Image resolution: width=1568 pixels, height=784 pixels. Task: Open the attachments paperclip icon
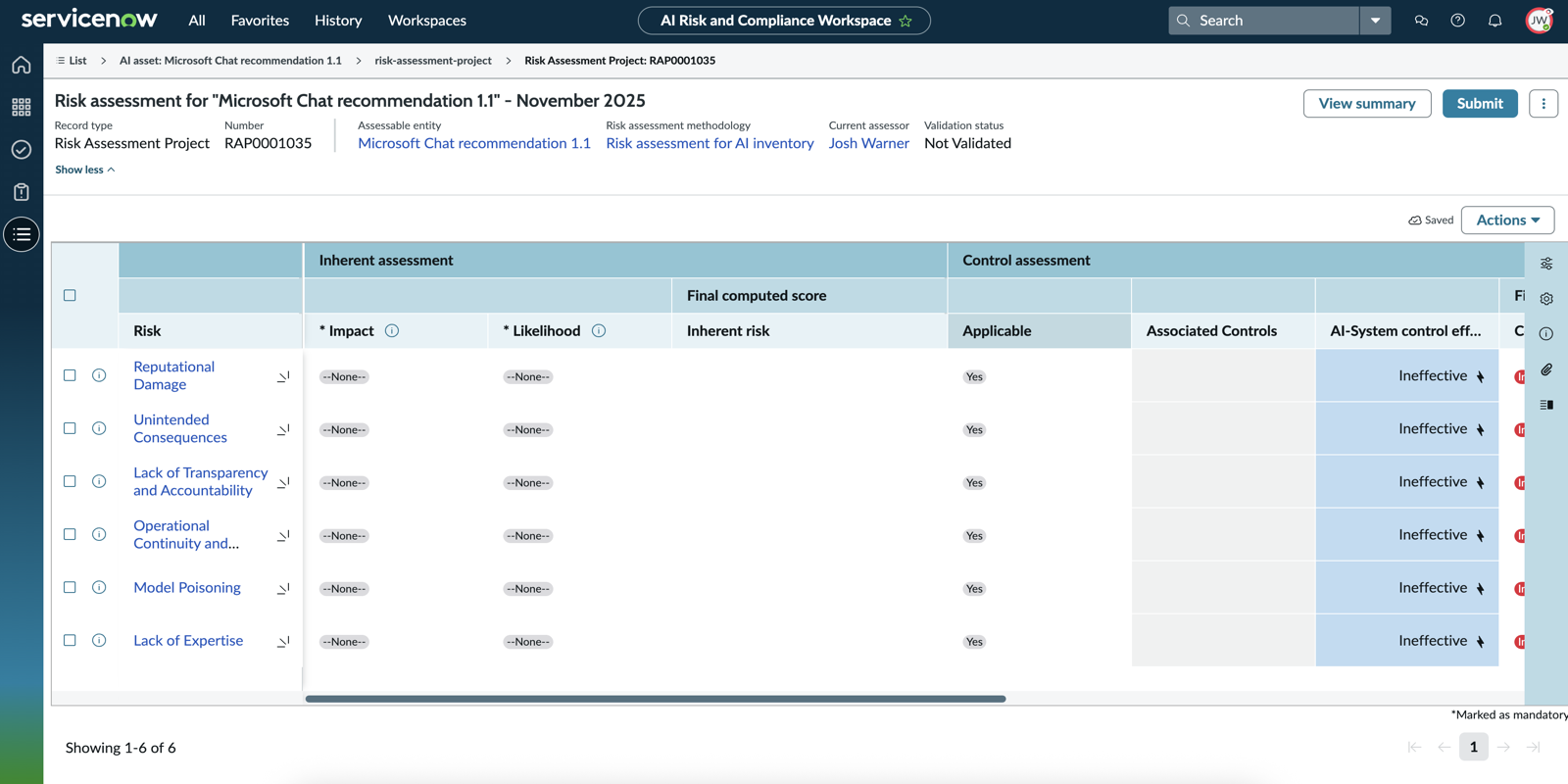pyautogui.click(x=1546, y=369)
